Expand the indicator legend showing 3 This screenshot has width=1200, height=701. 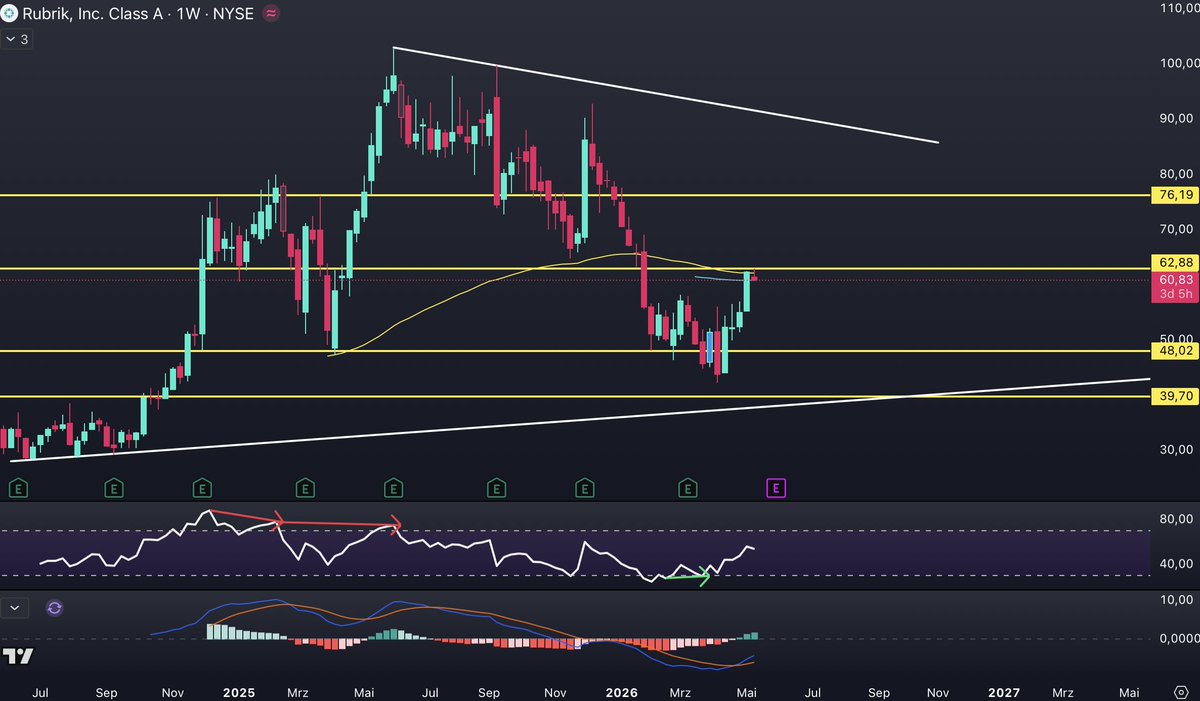point(16,40)
